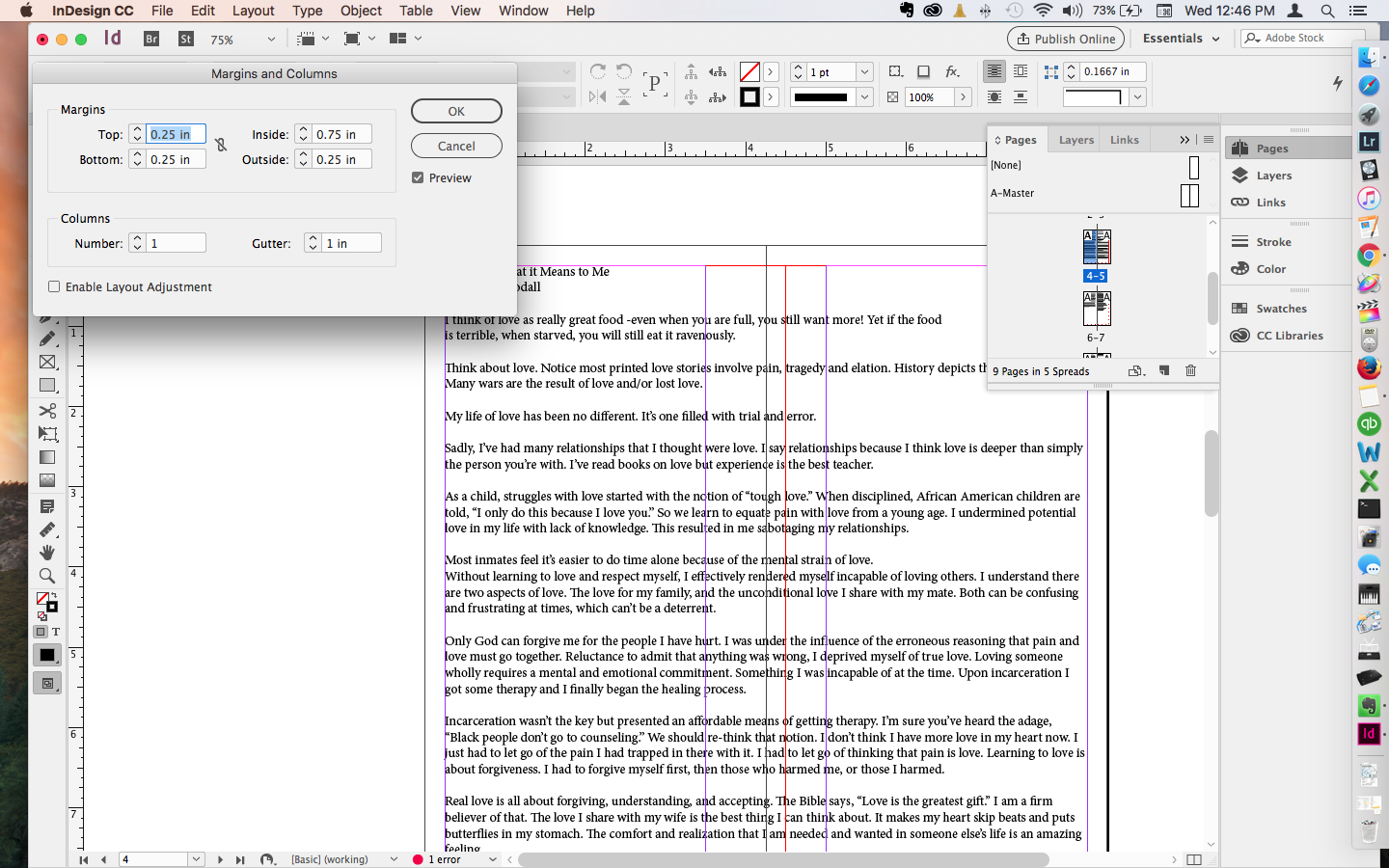
Task: Click the Publish Online button
Action: [1066, 39]
